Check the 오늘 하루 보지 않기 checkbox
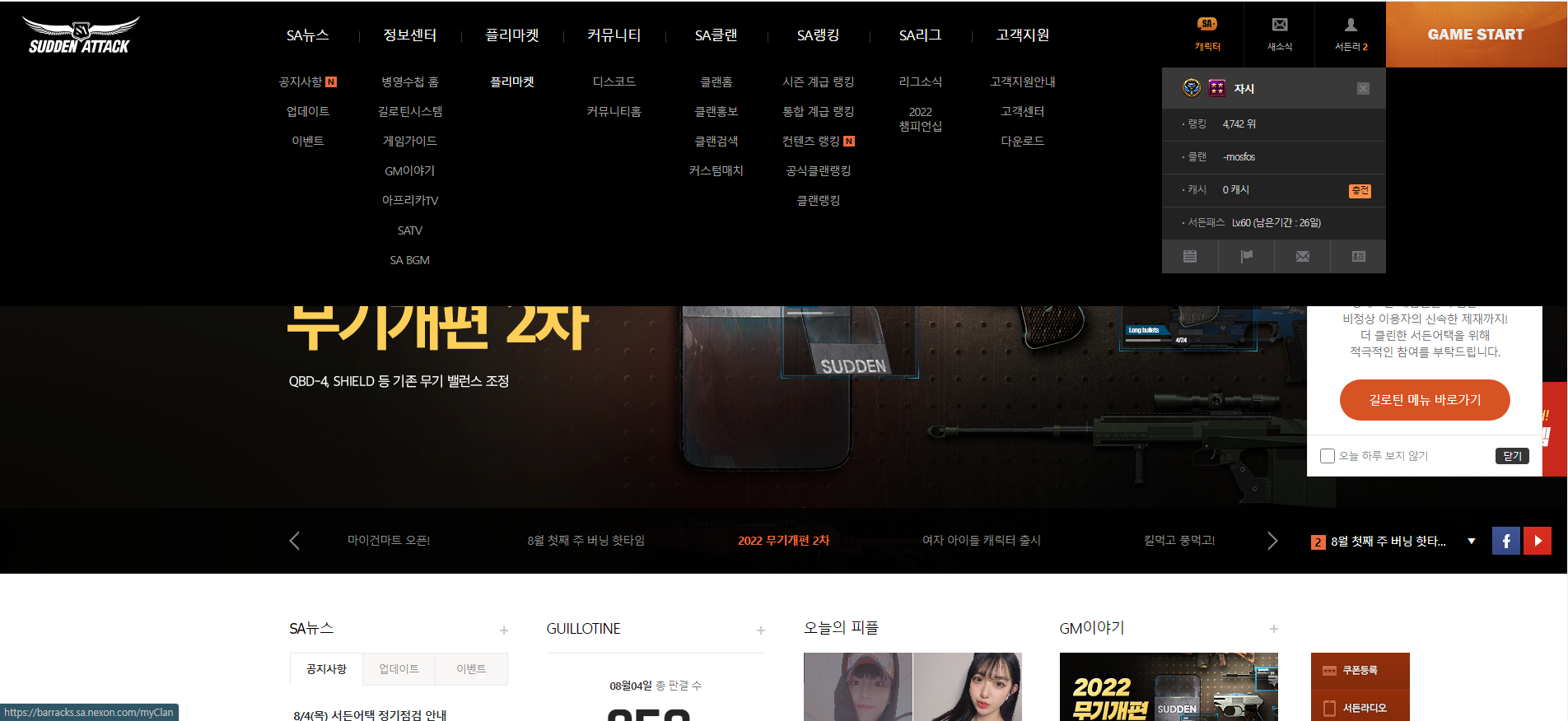Screen dimensions: 1568x721 [x=1327, y=456]
